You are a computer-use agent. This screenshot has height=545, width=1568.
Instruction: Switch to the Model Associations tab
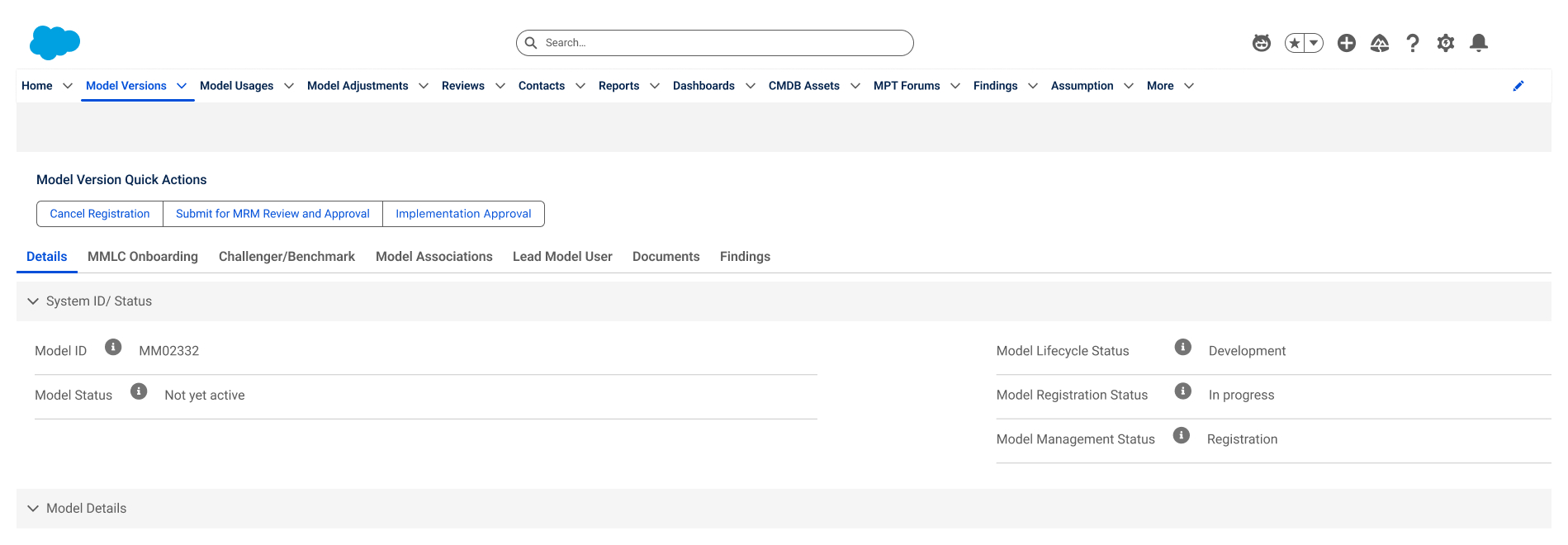[x=434, y=257]
